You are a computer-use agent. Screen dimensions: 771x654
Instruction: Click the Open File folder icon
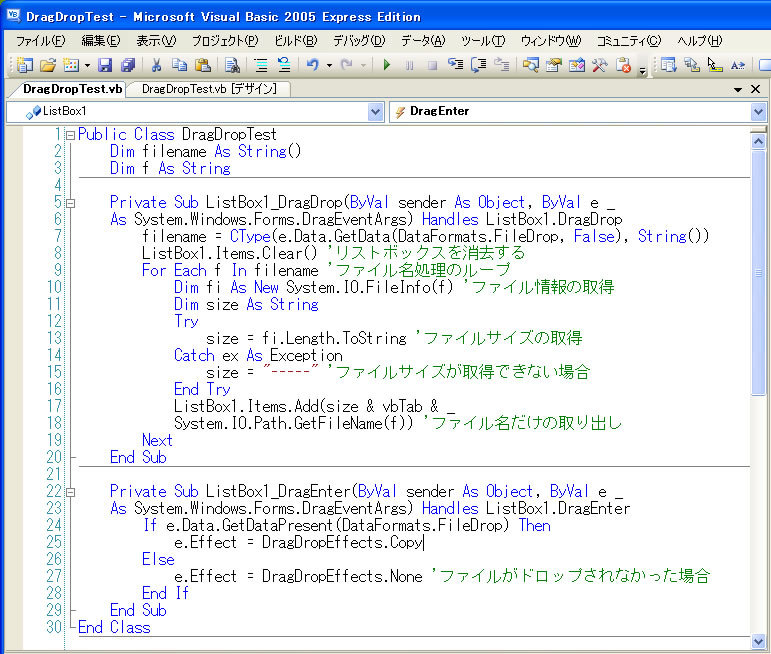[x=48, y=65]
